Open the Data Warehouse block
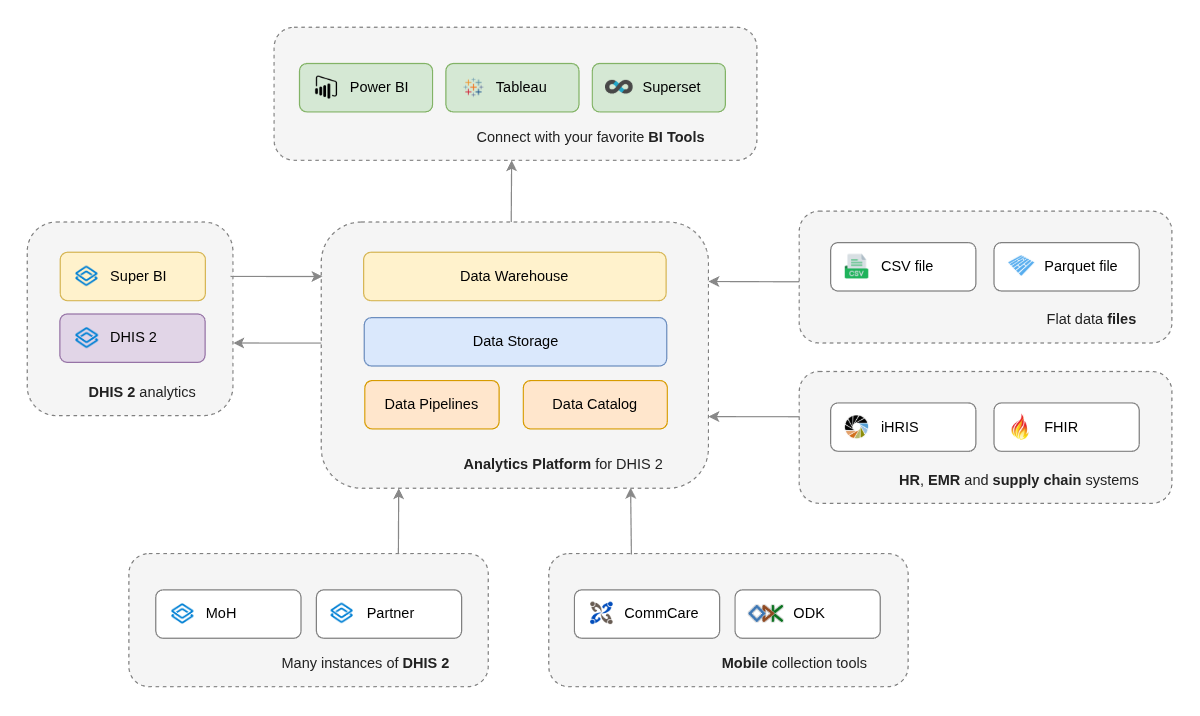Viewport: 1200px width, 716px height. [x=514, y=276]
